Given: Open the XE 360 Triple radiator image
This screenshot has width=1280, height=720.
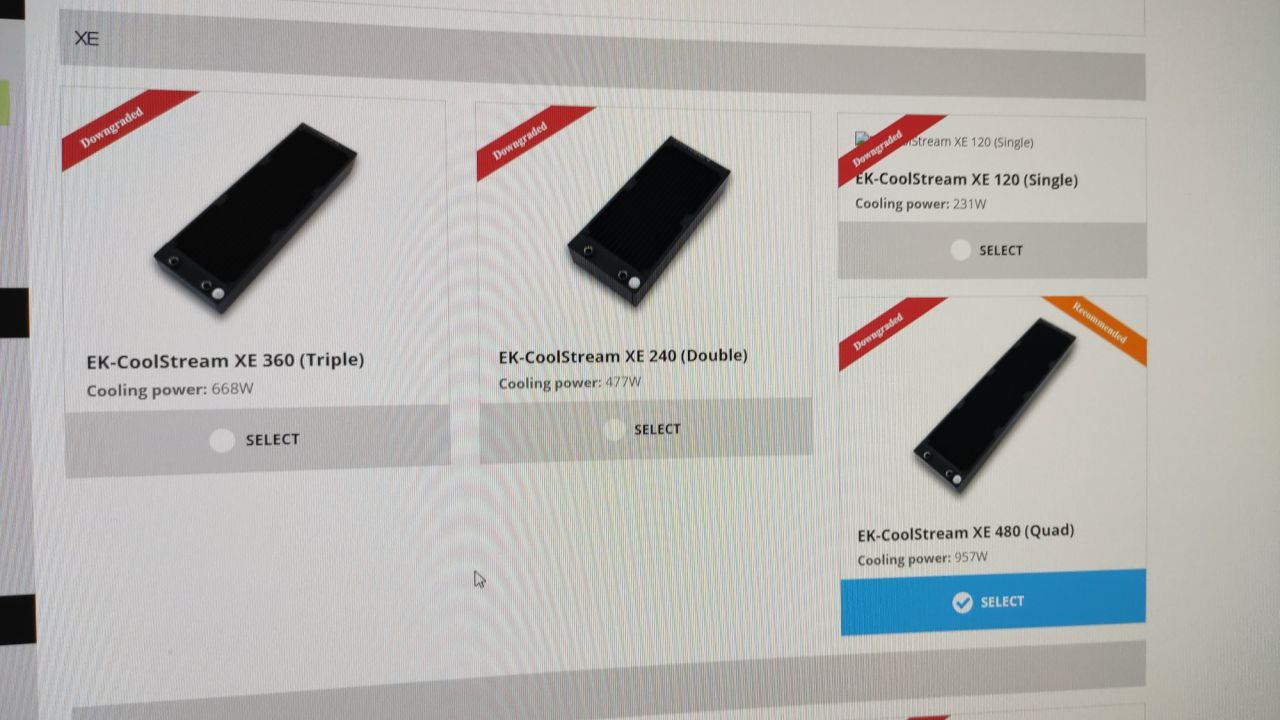Looking at the screenshot, I should (255, 217).
